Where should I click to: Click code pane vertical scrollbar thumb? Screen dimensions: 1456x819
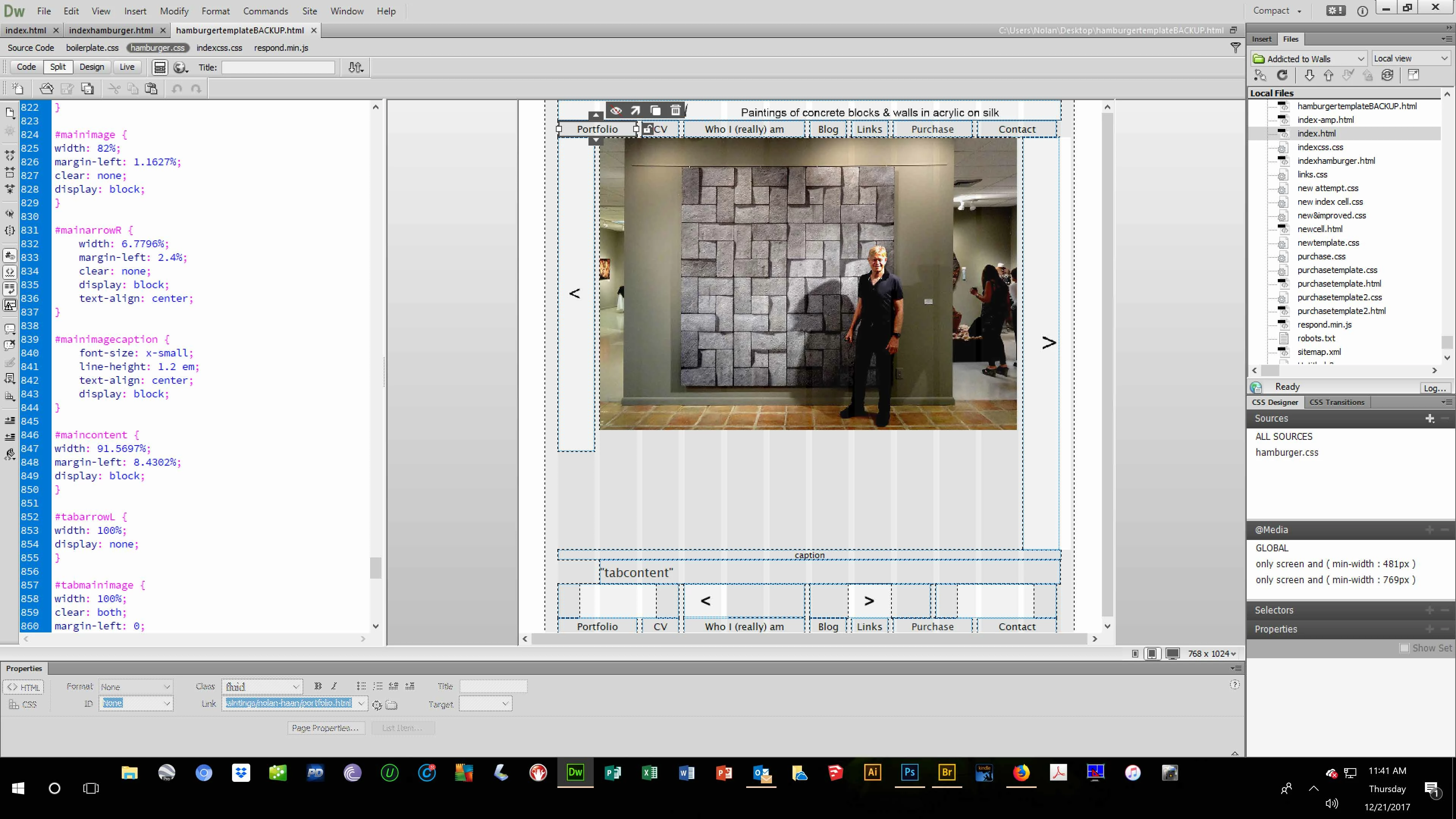coord(375,568)
